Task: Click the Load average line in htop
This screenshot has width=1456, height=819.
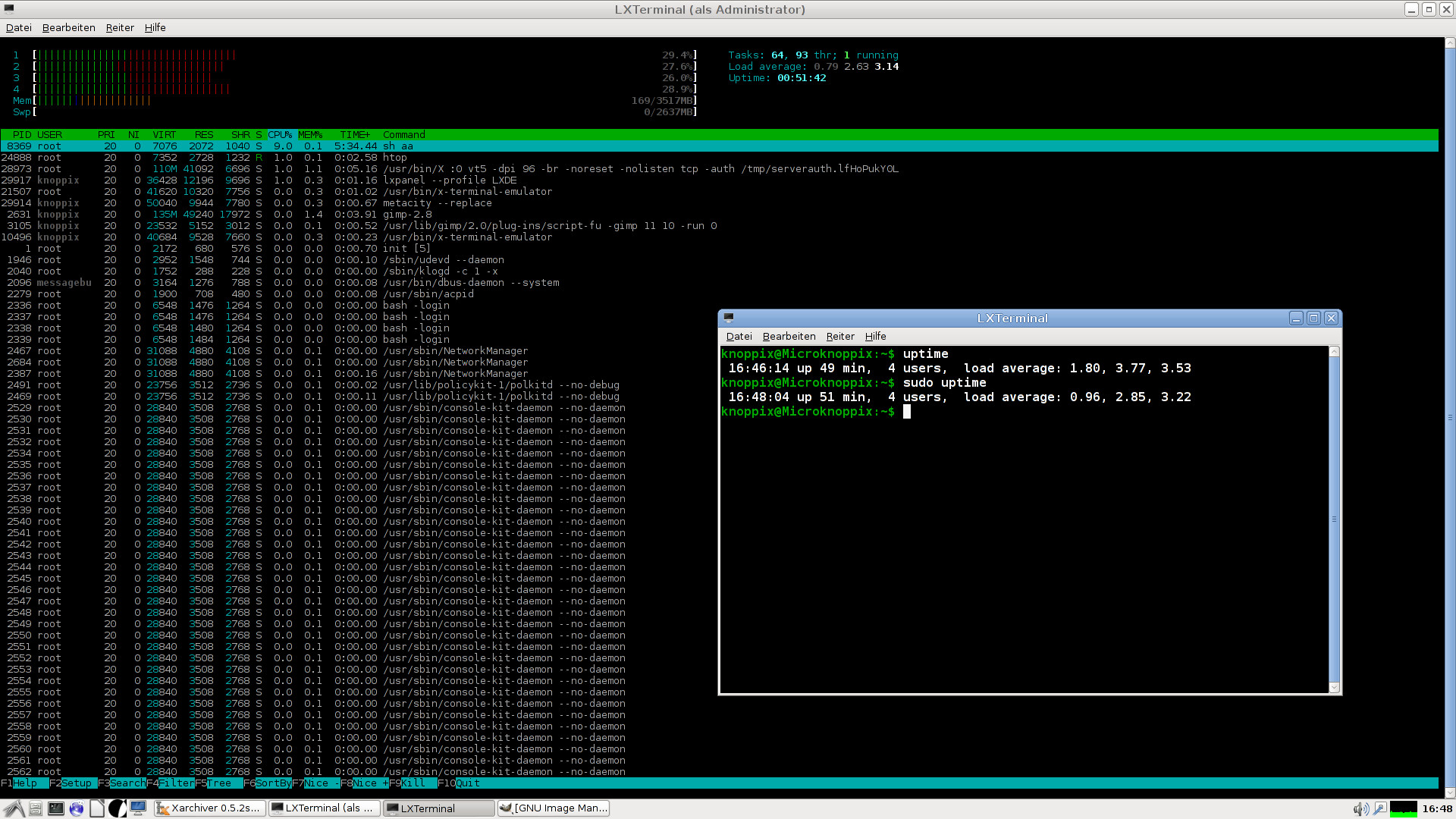Action: 814,66
